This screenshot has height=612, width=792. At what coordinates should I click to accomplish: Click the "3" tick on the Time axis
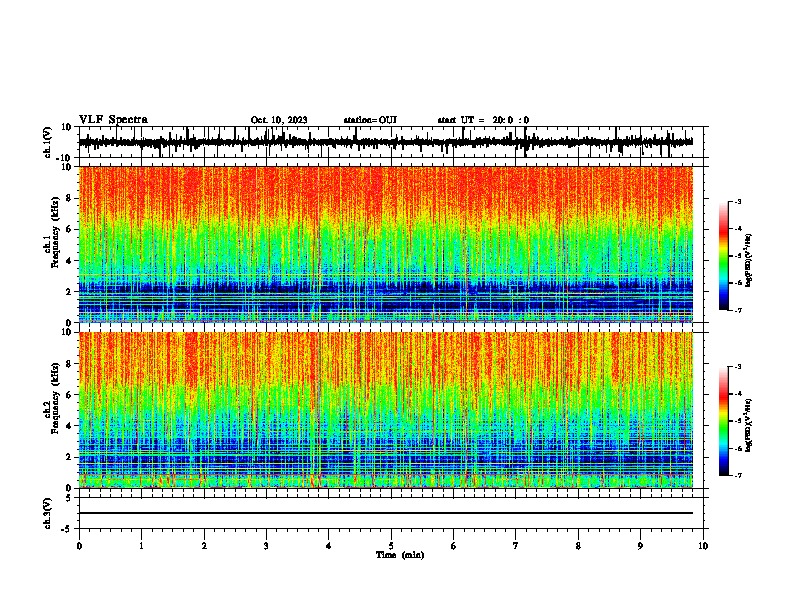pyautogui.click(x=266, y=546)
